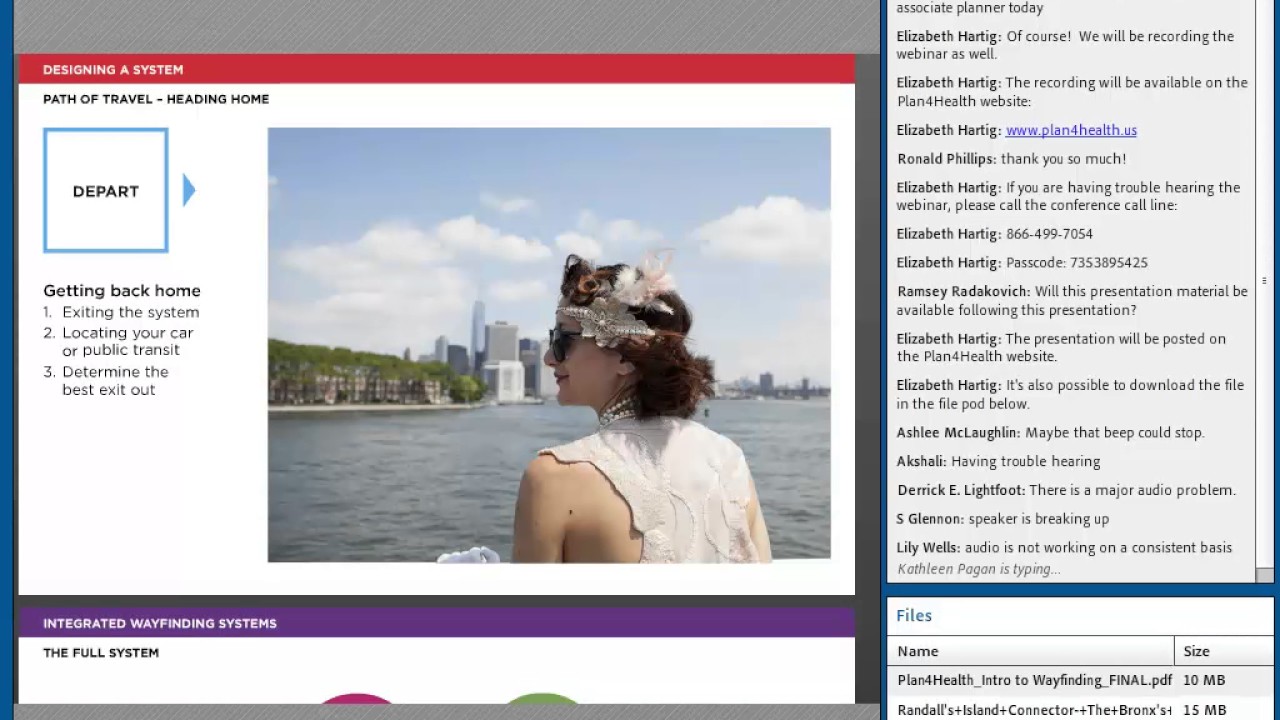Click the Getting back home heading
This screenshot has height=720, width=1280.
pos(122,290)
